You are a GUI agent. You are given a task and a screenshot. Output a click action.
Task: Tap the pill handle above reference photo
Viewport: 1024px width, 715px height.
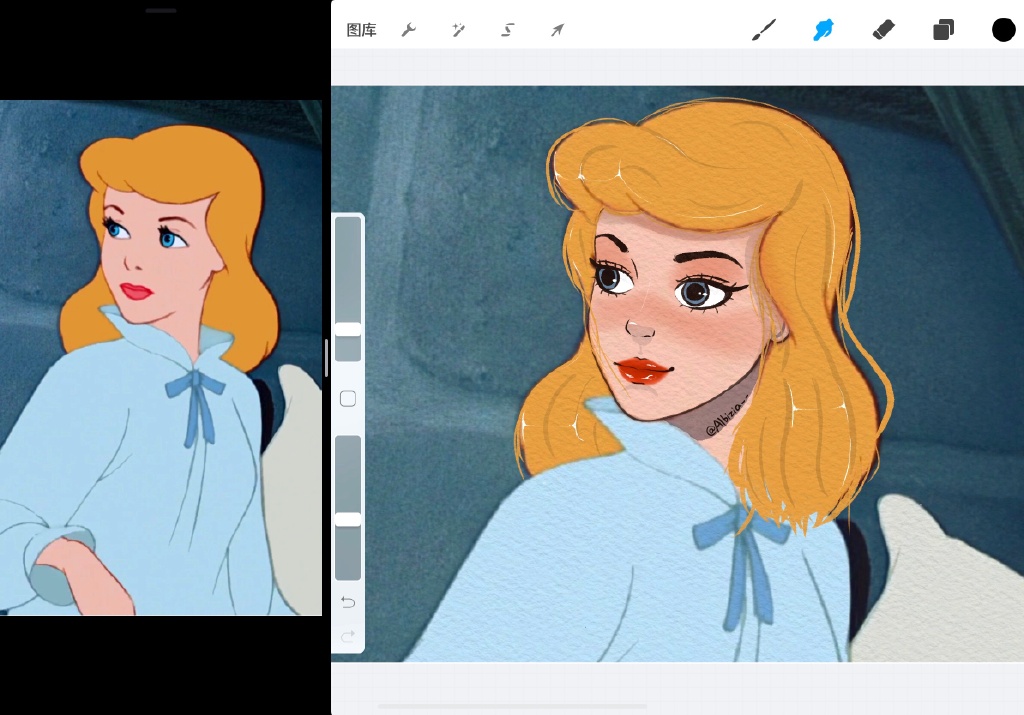(161, 11)
